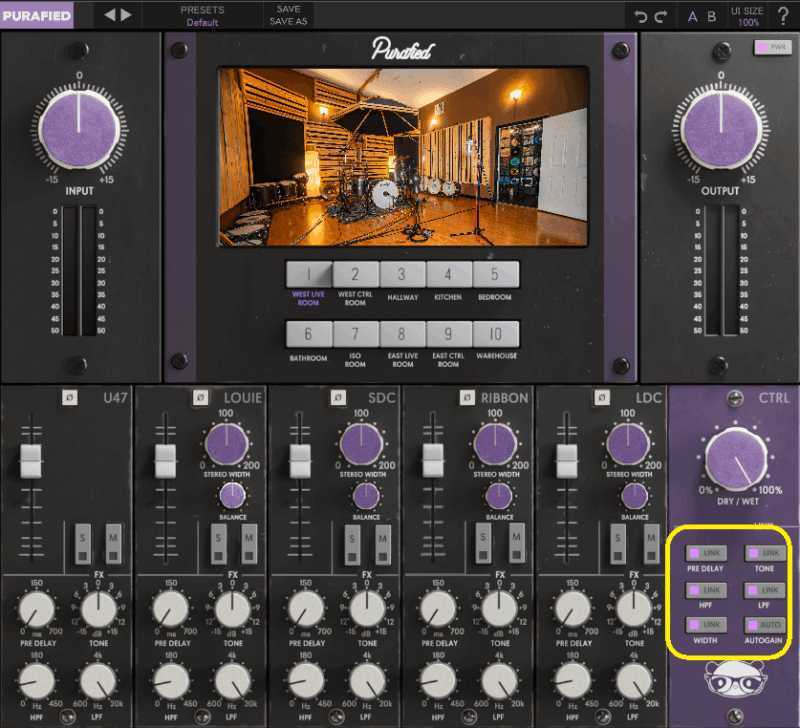Open the Presets Default dropdown
Viewport: 800px width, 728px height.
pyautogui.click(x=202, y=16)
